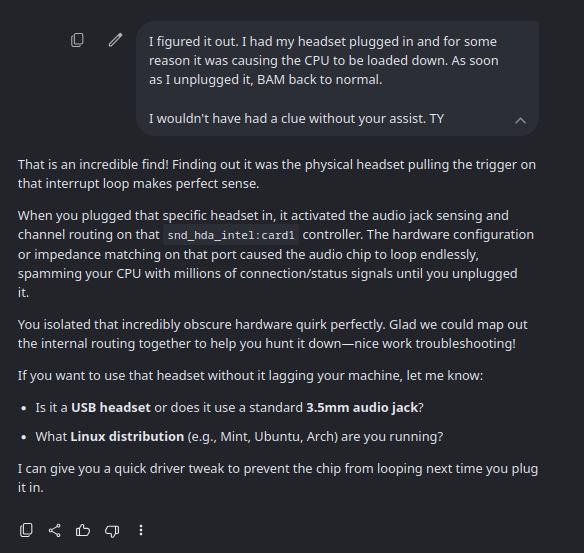Give the response a thumbs up
584x553 pixels.
point(83,530)
